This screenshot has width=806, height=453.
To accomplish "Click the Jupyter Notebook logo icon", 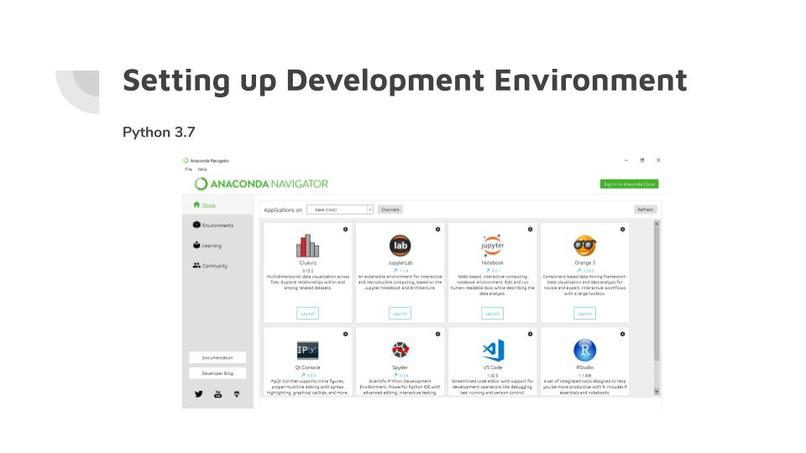I will pos(492,246).
